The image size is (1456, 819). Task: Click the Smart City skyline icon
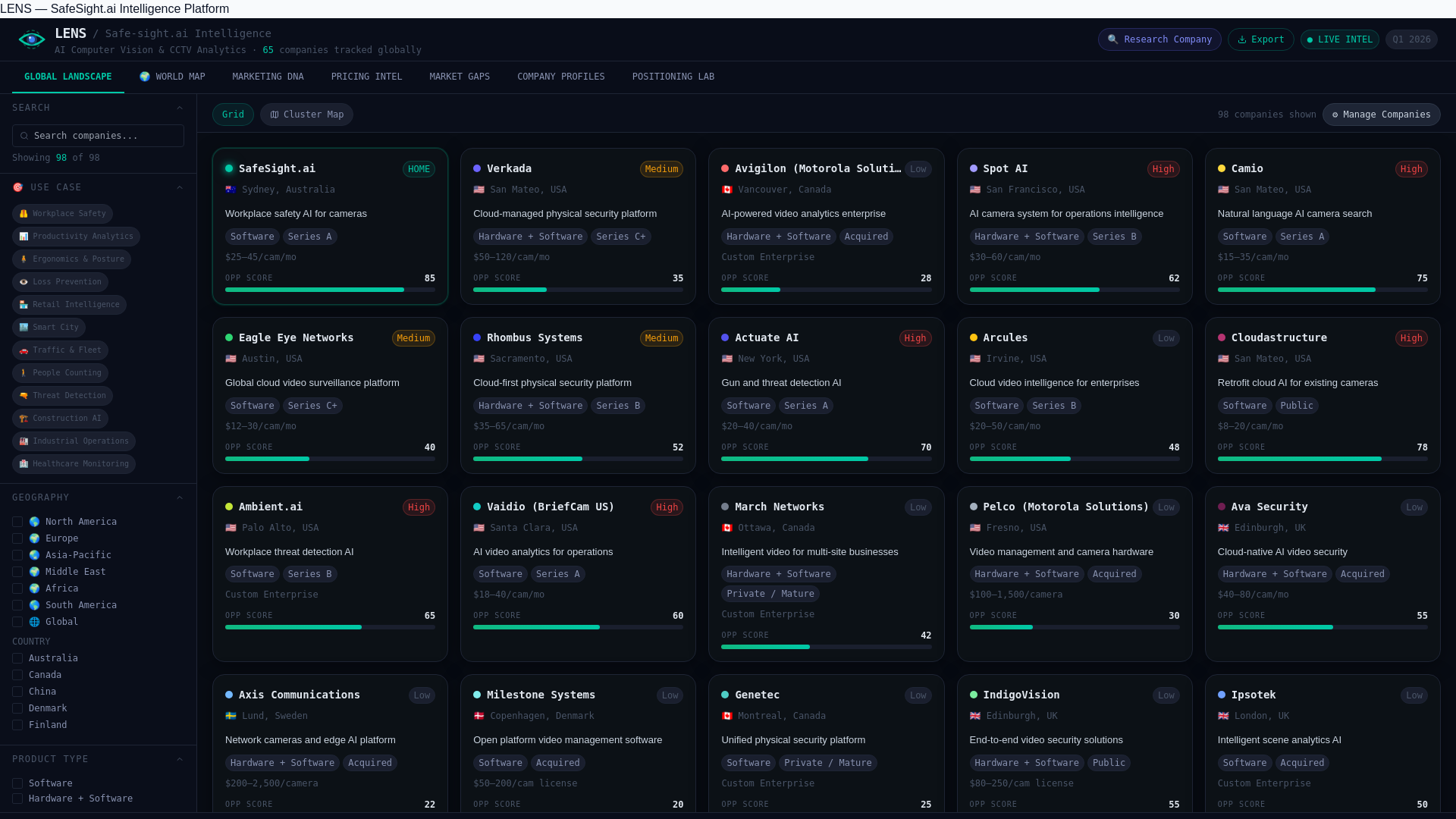pyautogui.click(x=24, y=328)
